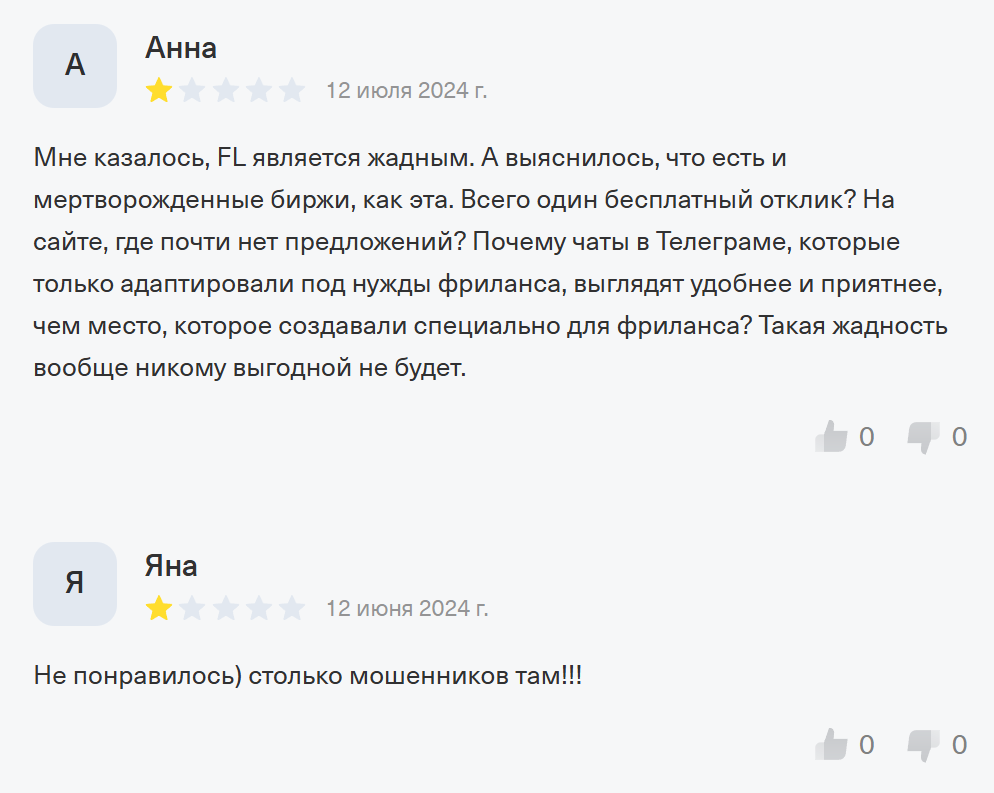
Task: Select the text of Яна's review
Action: [310, 675]
